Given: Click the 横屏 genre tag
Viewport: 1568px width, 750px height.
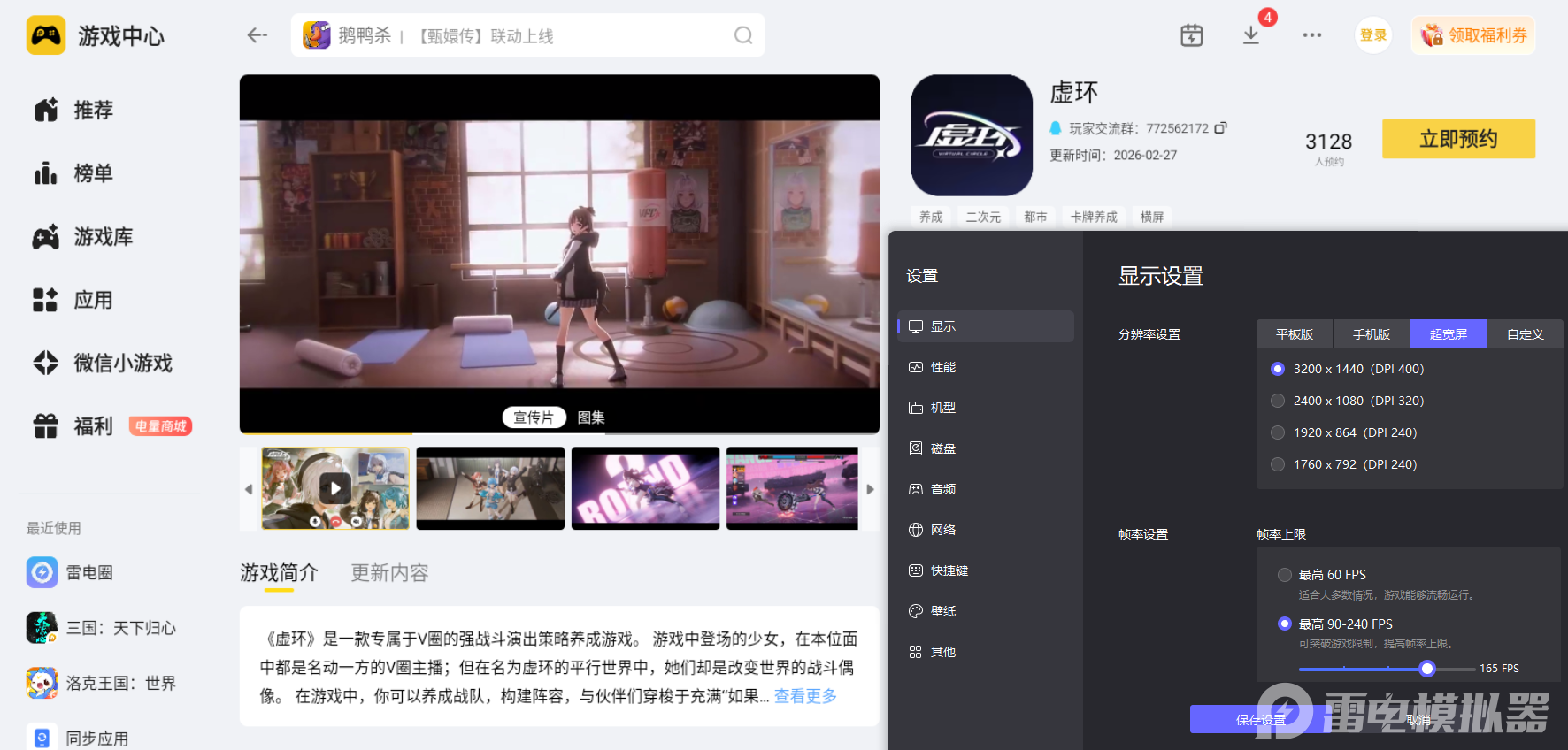Looking at the screenshot, I should click(x=1152, y=217).
